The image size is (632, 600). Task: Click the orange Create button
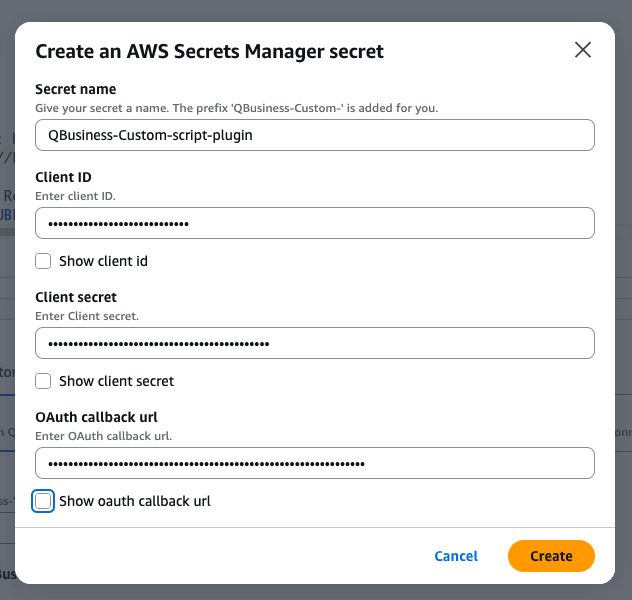click(551, 556)
